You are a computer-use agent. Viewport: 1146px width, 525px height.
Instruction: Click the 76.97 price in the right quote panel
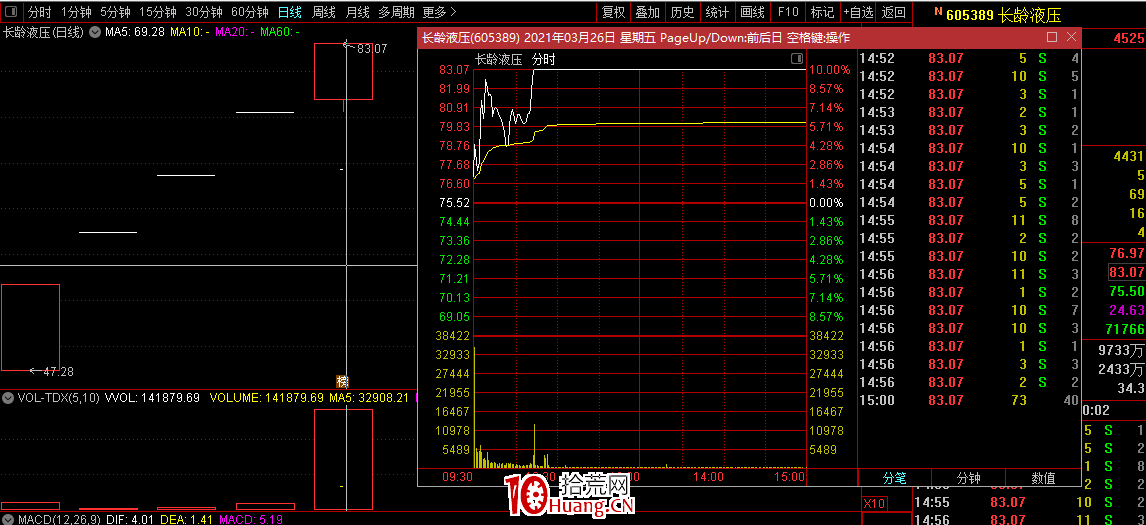coord(1126,253)
